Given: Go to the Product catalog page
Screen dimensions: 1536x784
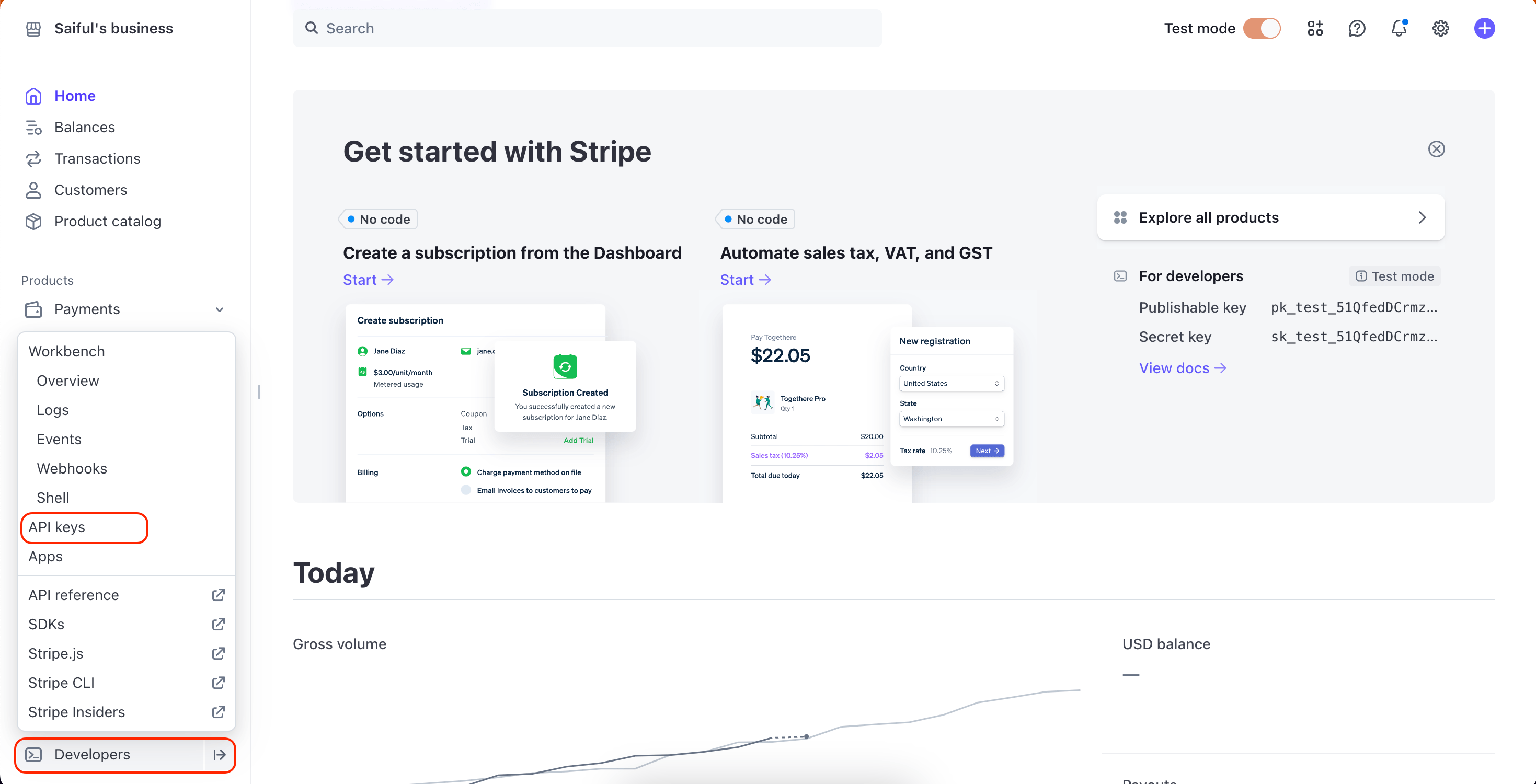Looking at the screenshot, I should point(107,221).
